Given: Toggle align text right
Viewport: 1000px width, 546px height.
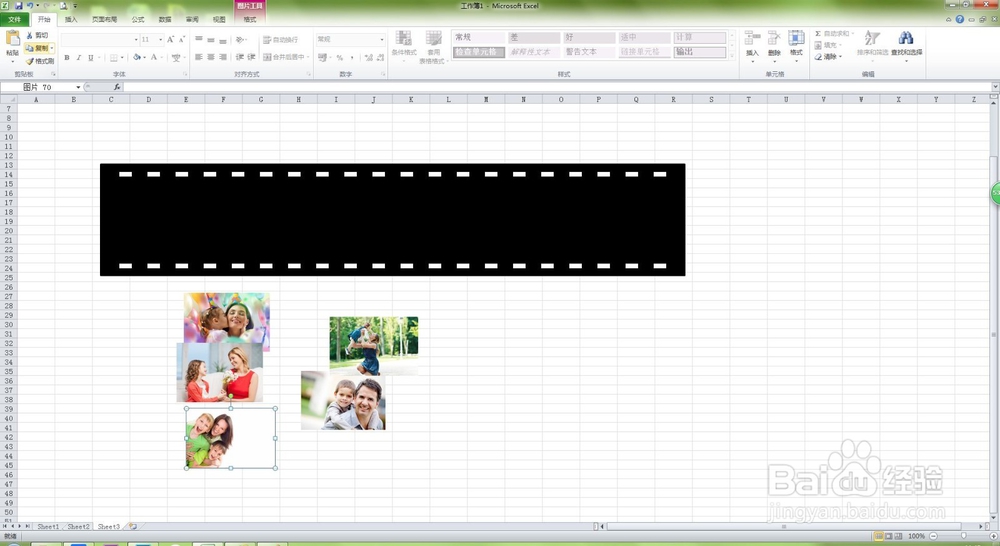Looking at the screenshot, I should [223, 57].
